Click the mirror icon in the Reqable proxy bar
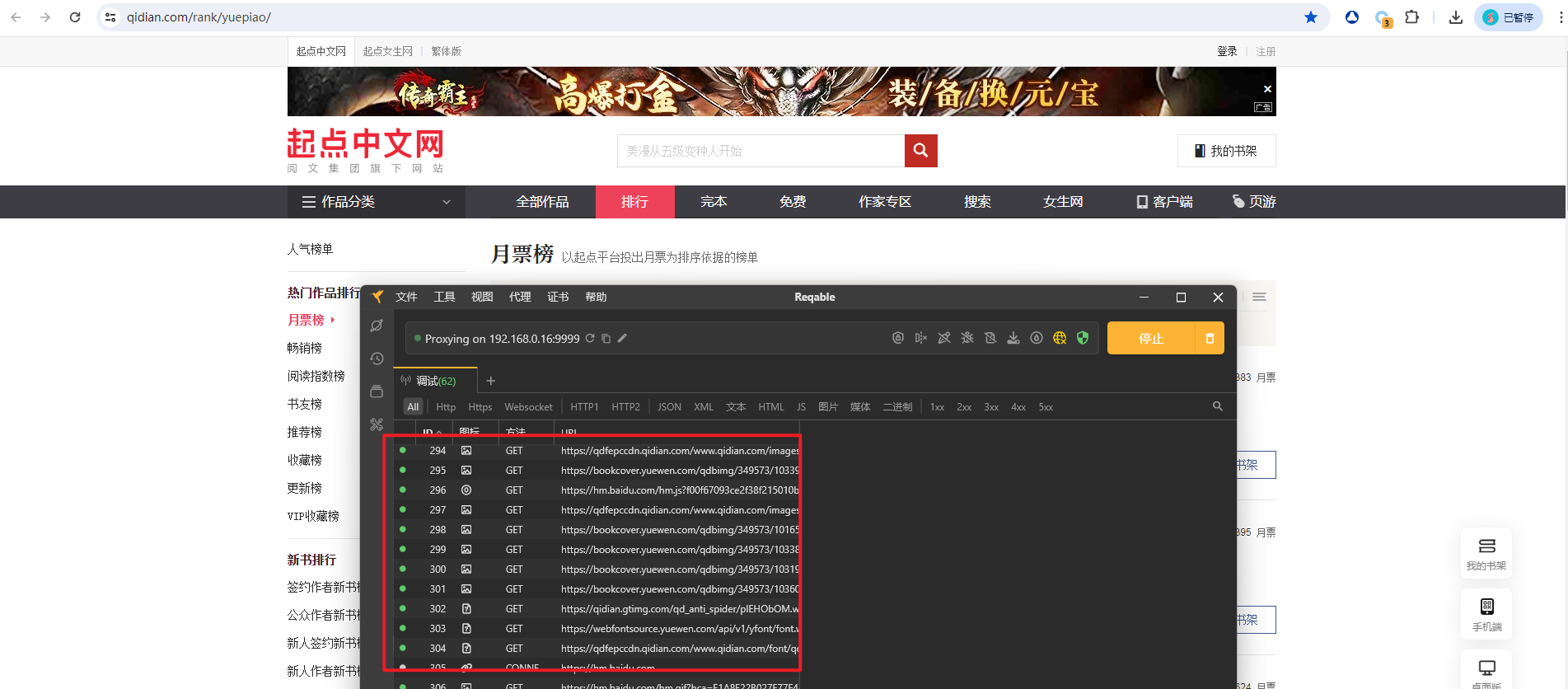 (x=921, y=338)
